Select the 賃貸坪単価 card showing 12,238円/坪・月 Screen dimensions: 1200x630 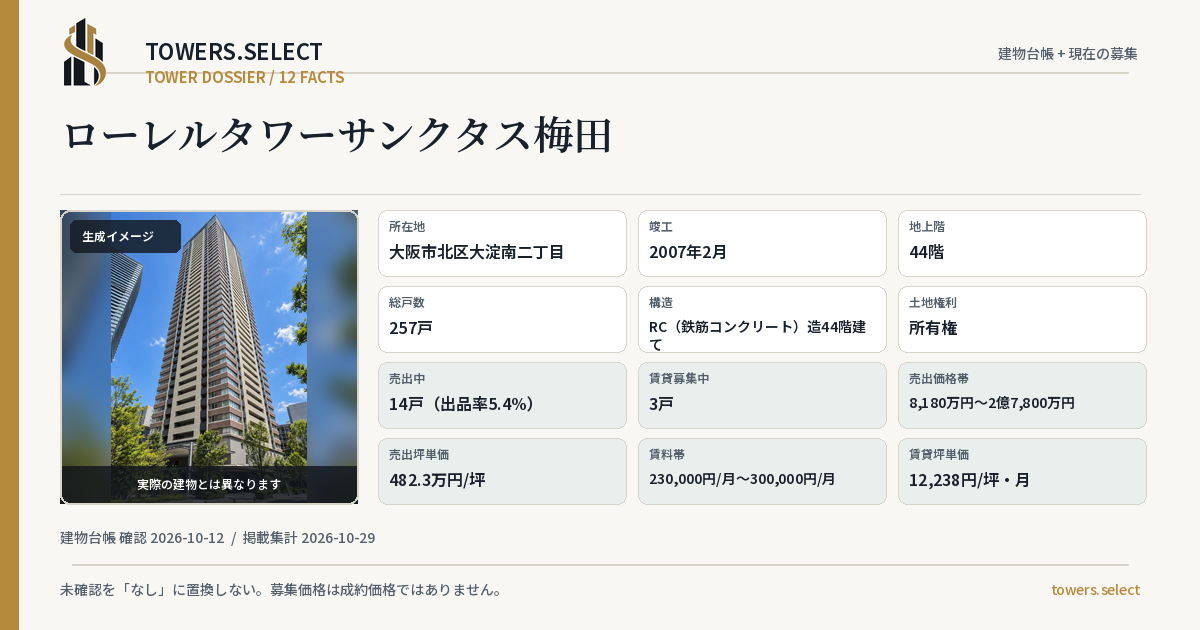coord(1022,471)
